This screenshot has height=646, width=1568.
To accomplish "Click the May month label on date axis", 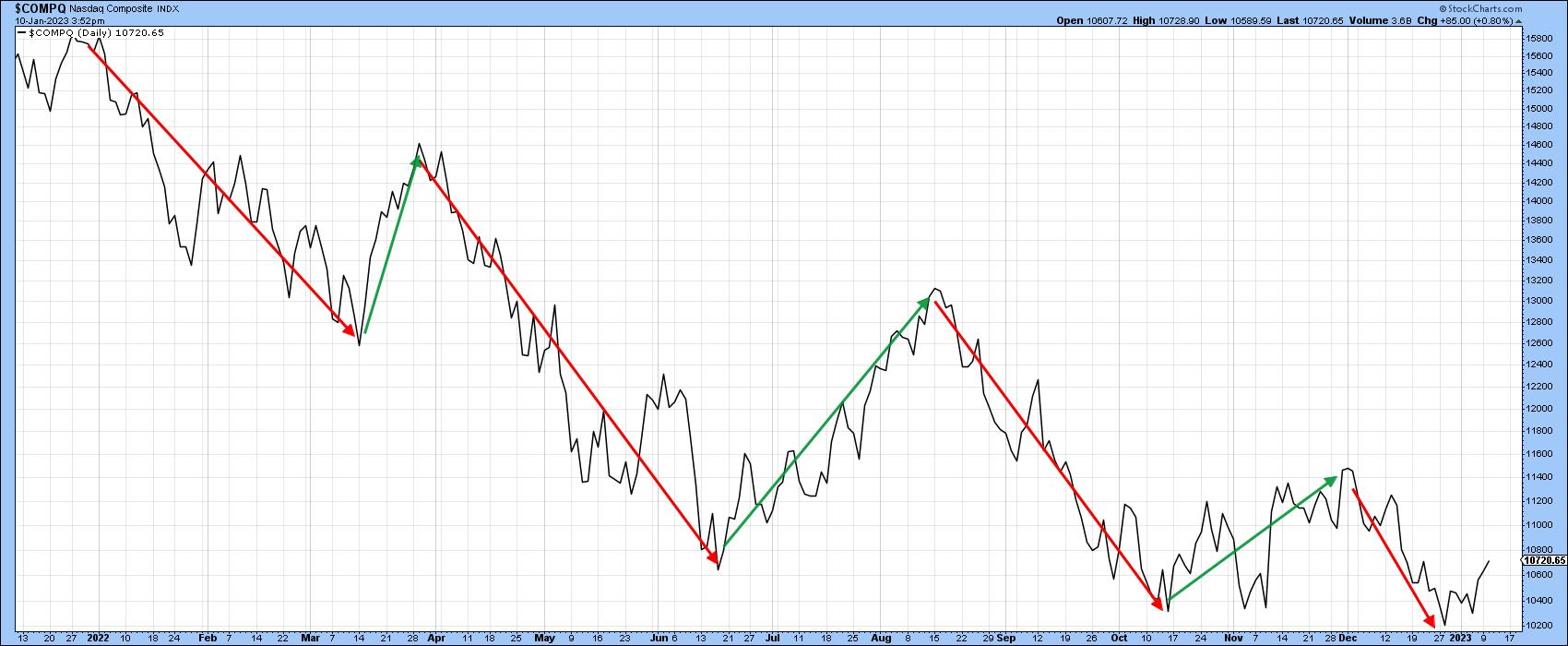I will 545,638.
